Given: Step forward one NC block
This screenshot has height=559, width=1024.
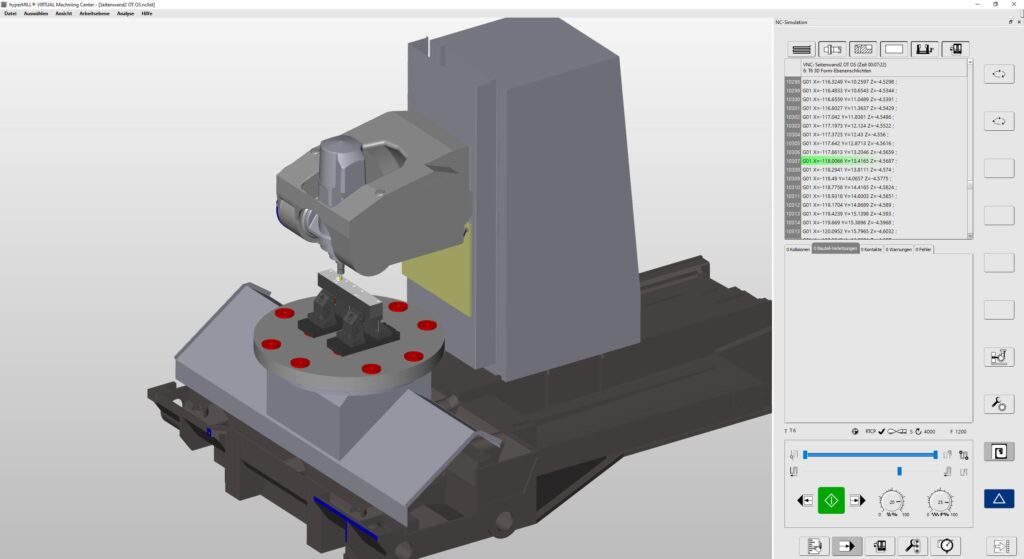Looking at the screenshot, I should tap(856, 500).
